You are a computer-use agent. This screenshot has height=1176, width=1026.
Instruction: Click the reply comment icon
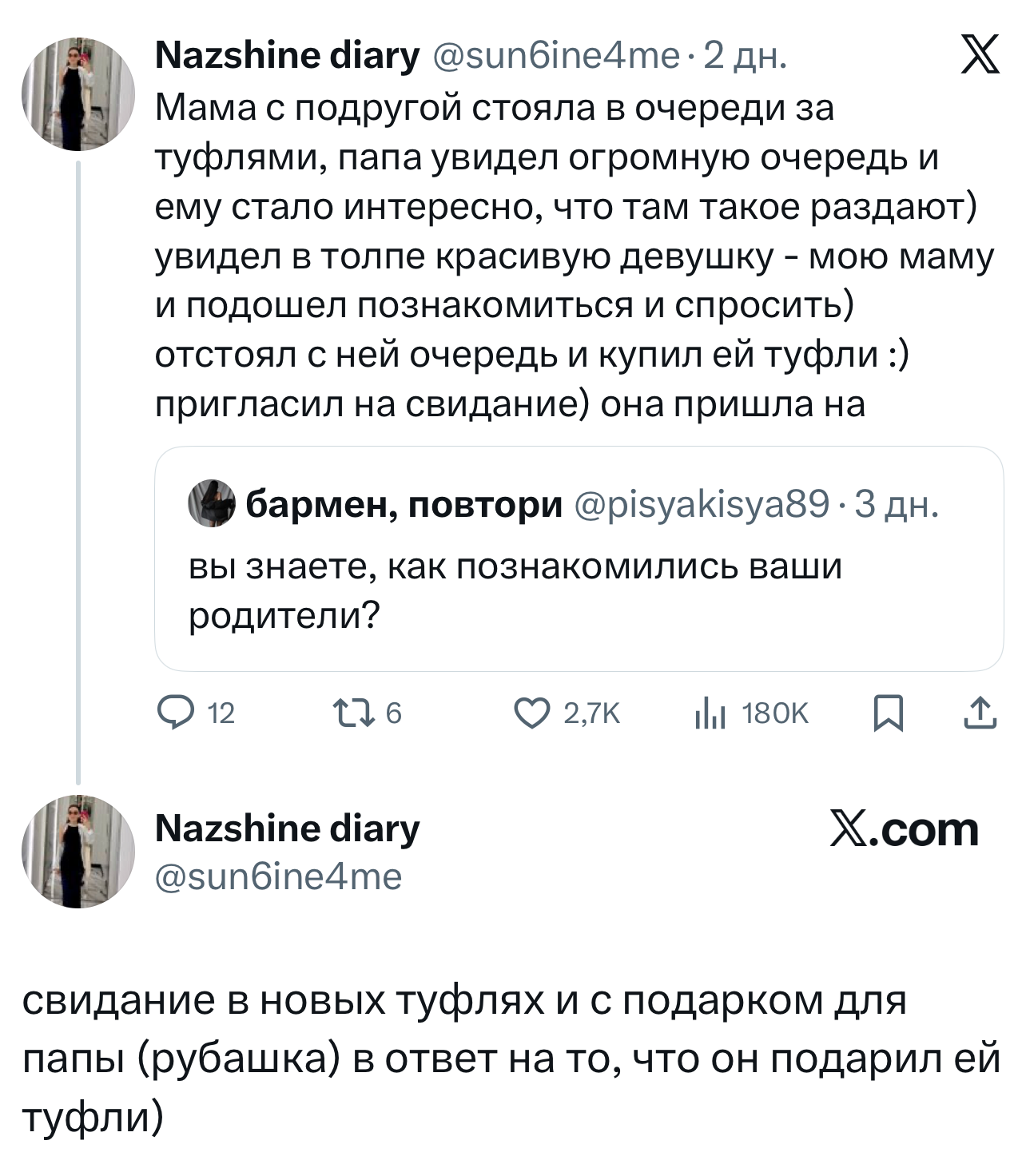[170, 713]
